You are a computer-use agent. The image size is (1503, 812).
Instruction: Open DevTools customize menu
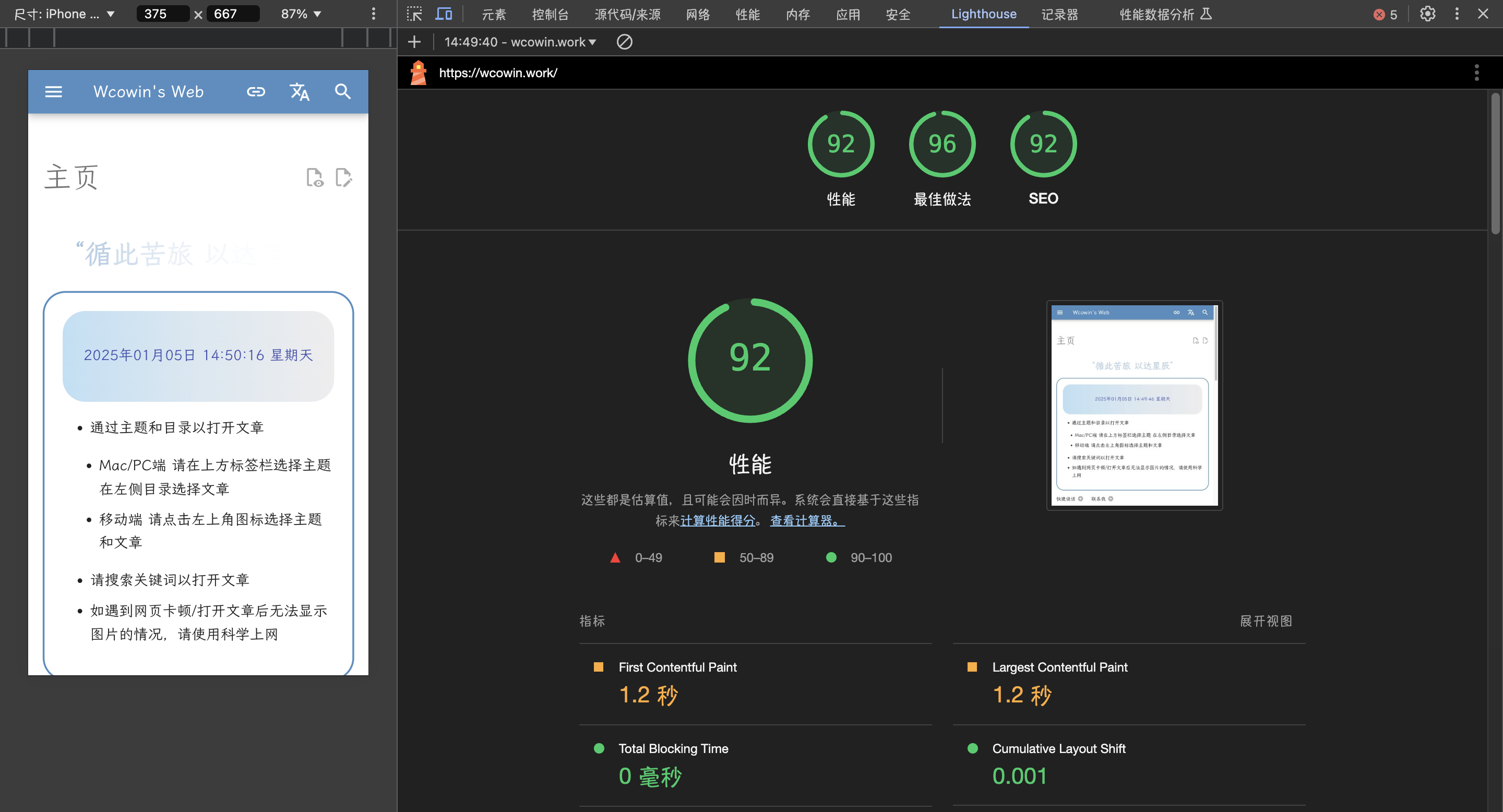click(x=1457, y=14)
